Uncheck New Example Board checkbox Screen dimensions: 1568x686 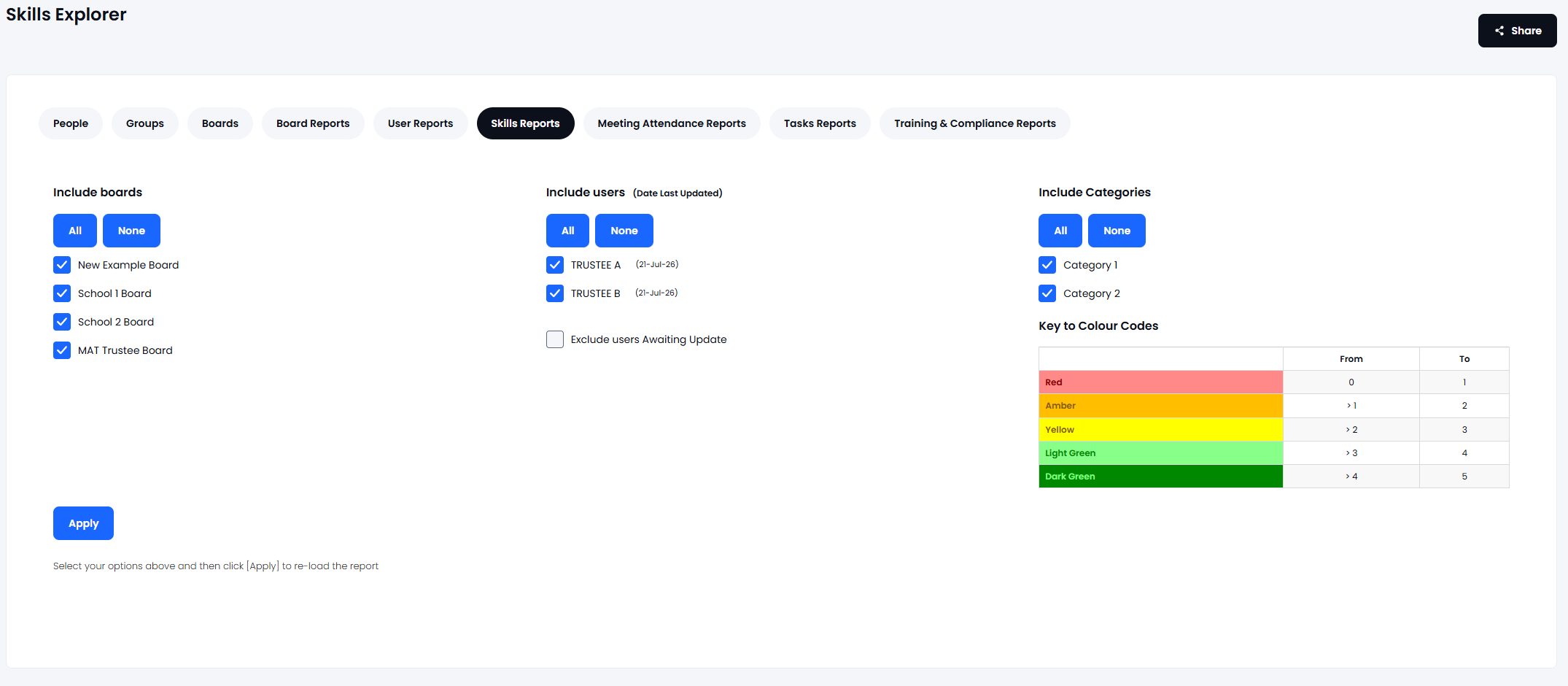62,265
